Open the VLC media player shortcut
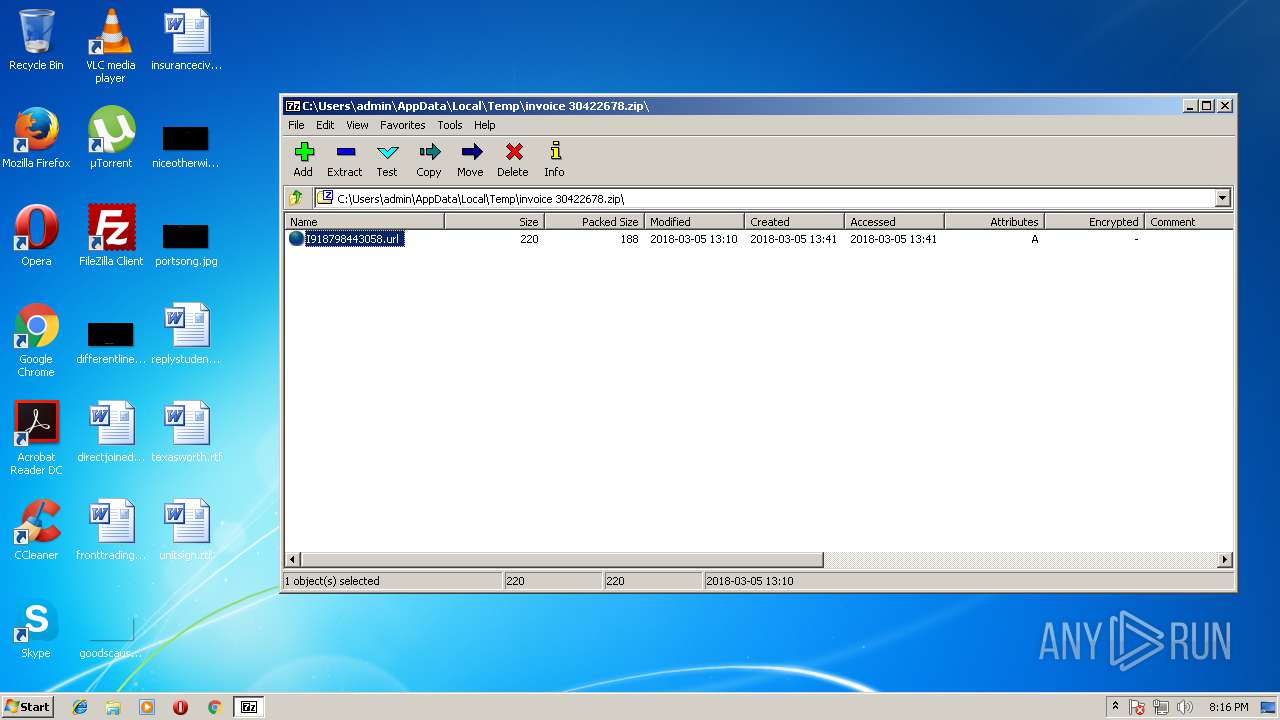This screenshot has height=720, width=1280. (110, 45)
